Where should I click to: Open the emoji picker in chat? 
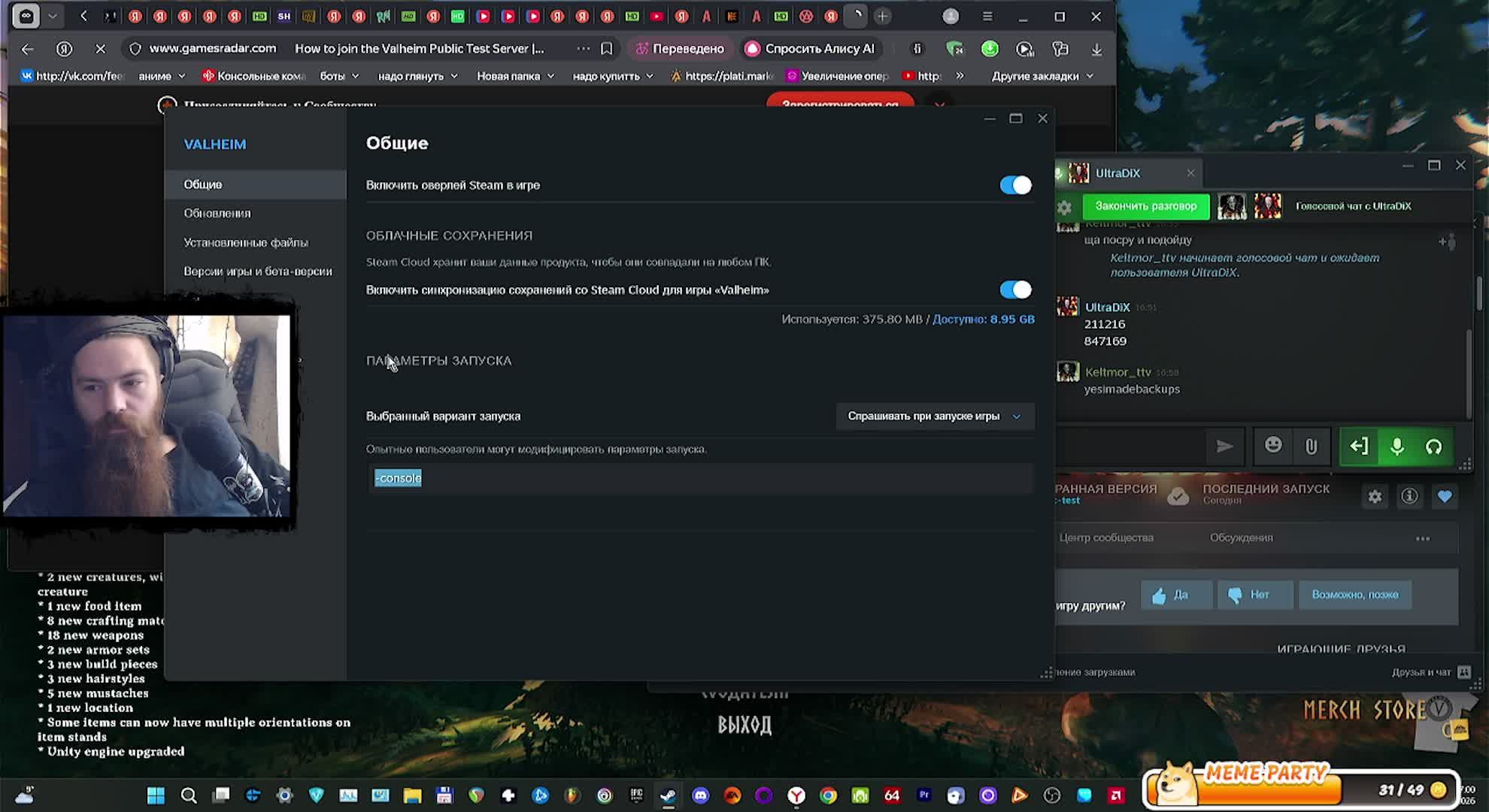[x=1272, y=446]
